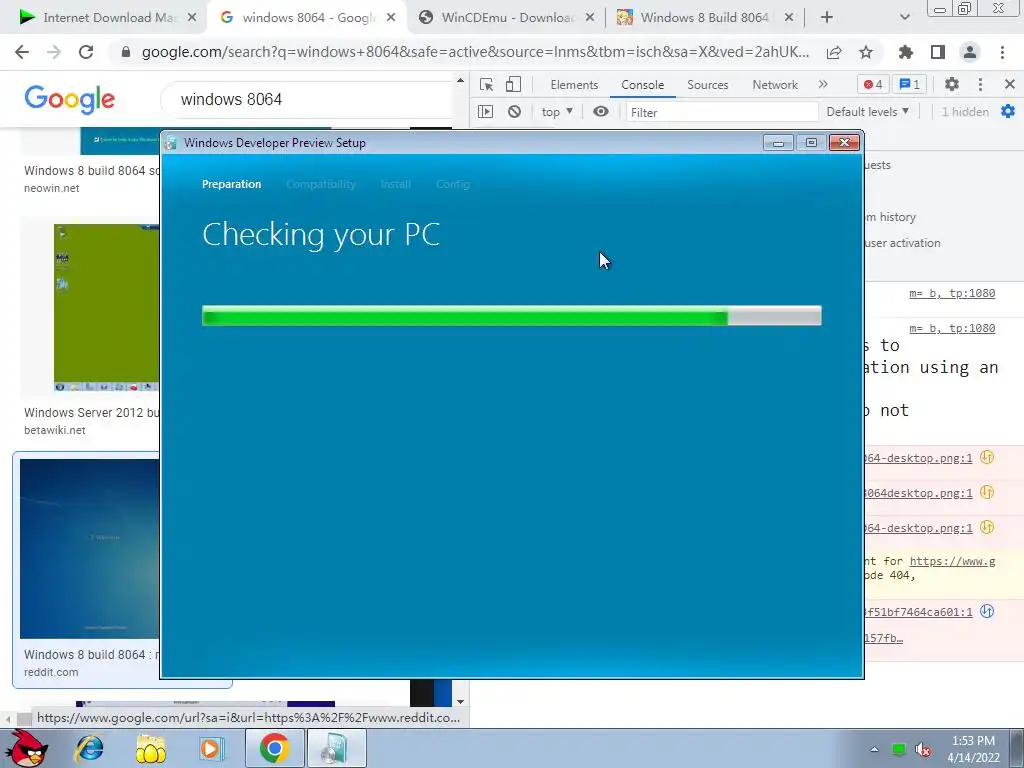
Task: Open the Default levels dropdown
Action: pyautogui.click(x=868, y=112)
